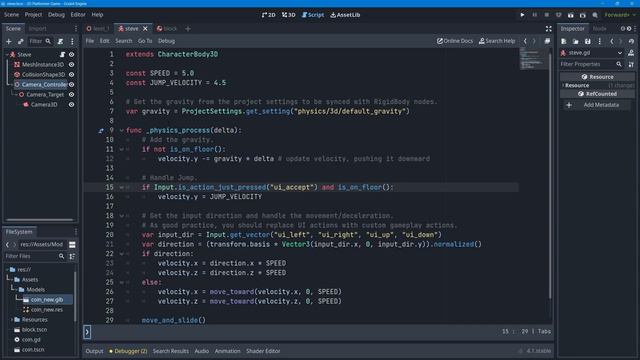Run the project with the play icon
Screen dimensions: 640x360
coord(522,15)
